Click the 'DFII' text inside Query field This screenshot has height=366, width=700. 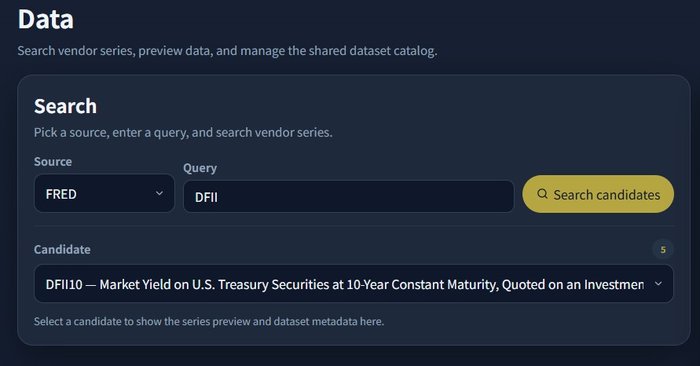click(x=206, y=197)
